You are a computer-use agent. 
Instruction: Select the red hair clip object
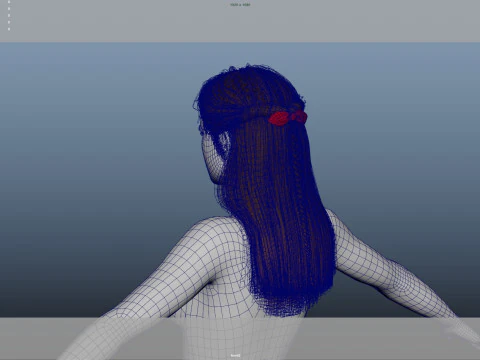click(x=287, y=118)
